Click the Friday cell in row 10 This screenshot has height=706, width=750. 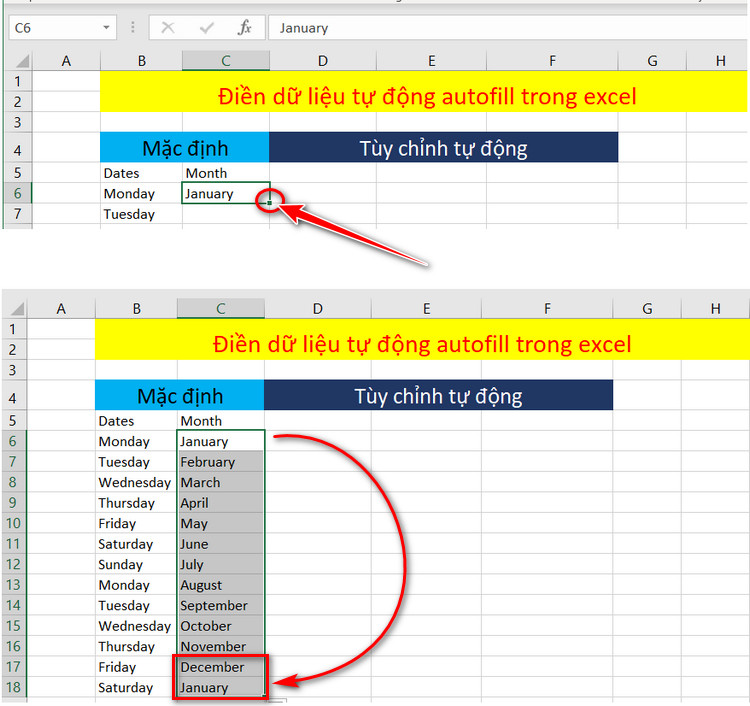[136, 523]
